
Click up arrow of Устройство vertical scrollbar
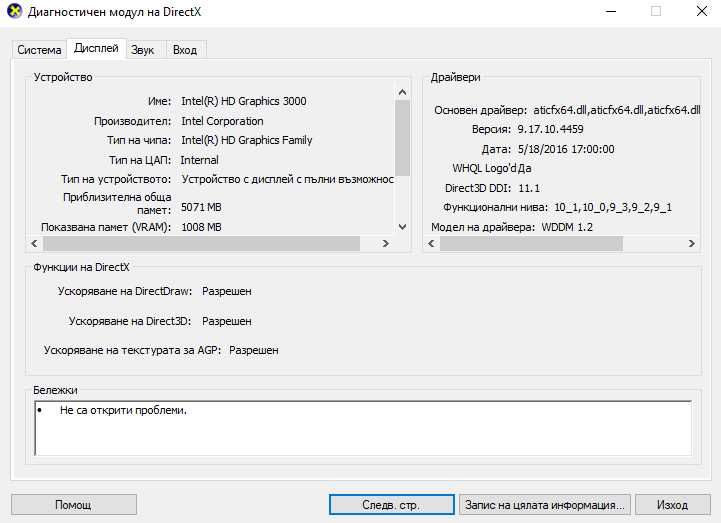pos(402,92)
